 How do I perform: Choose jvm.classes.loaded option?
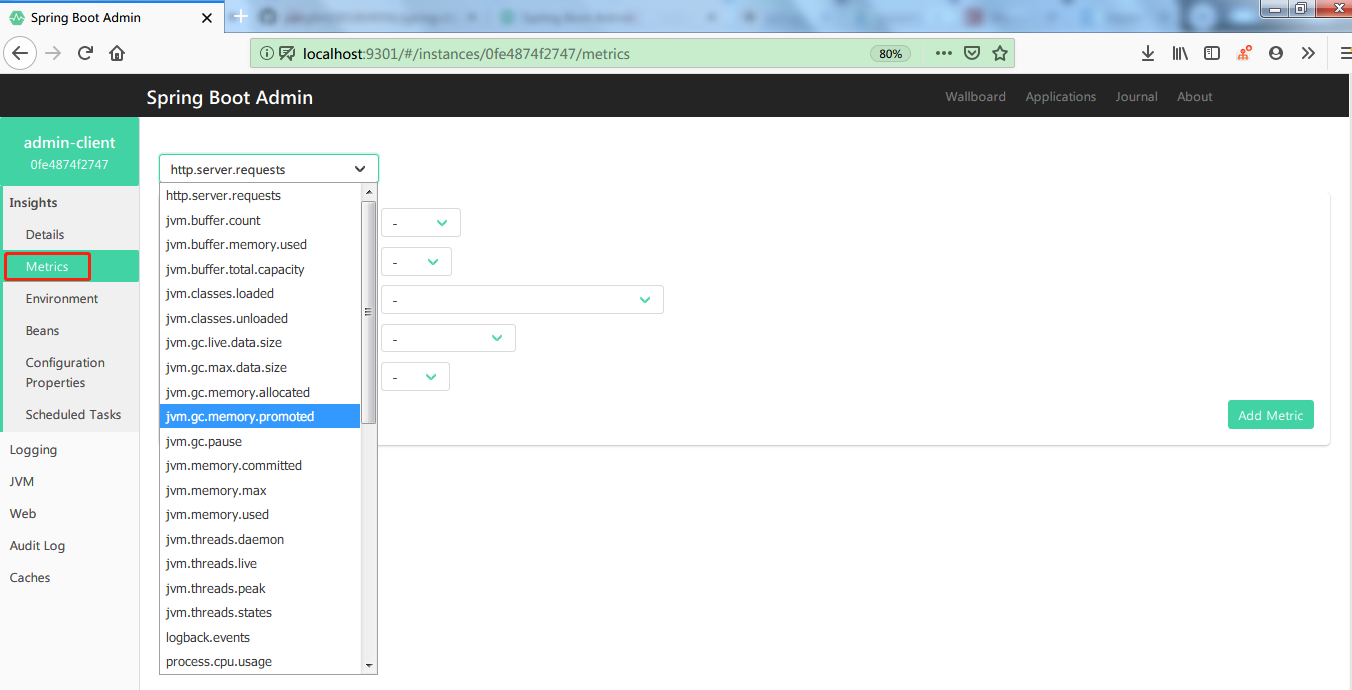(260, 294)
